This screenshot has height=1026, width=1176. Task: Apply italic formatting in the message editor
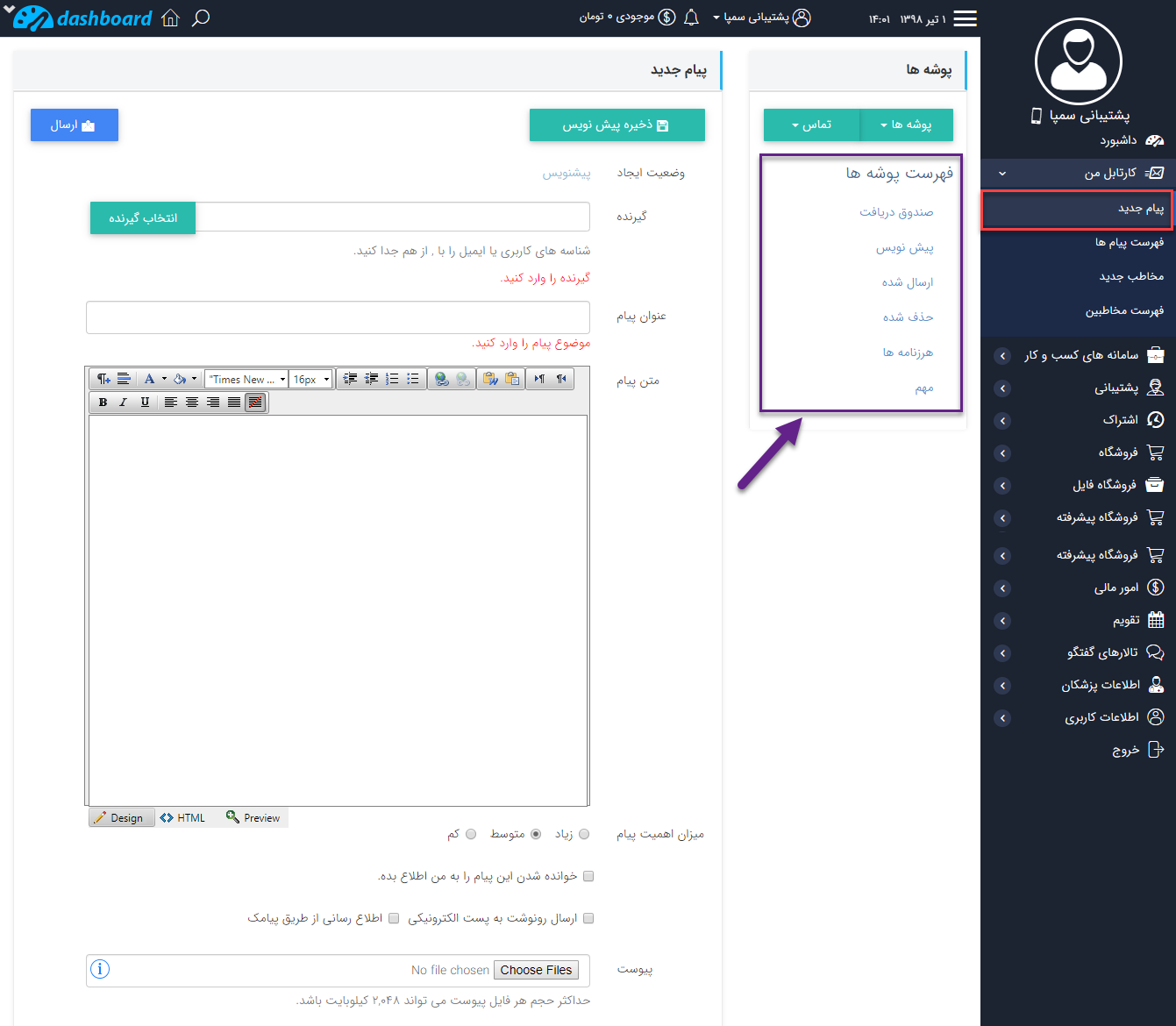click(x=123, y=402)
